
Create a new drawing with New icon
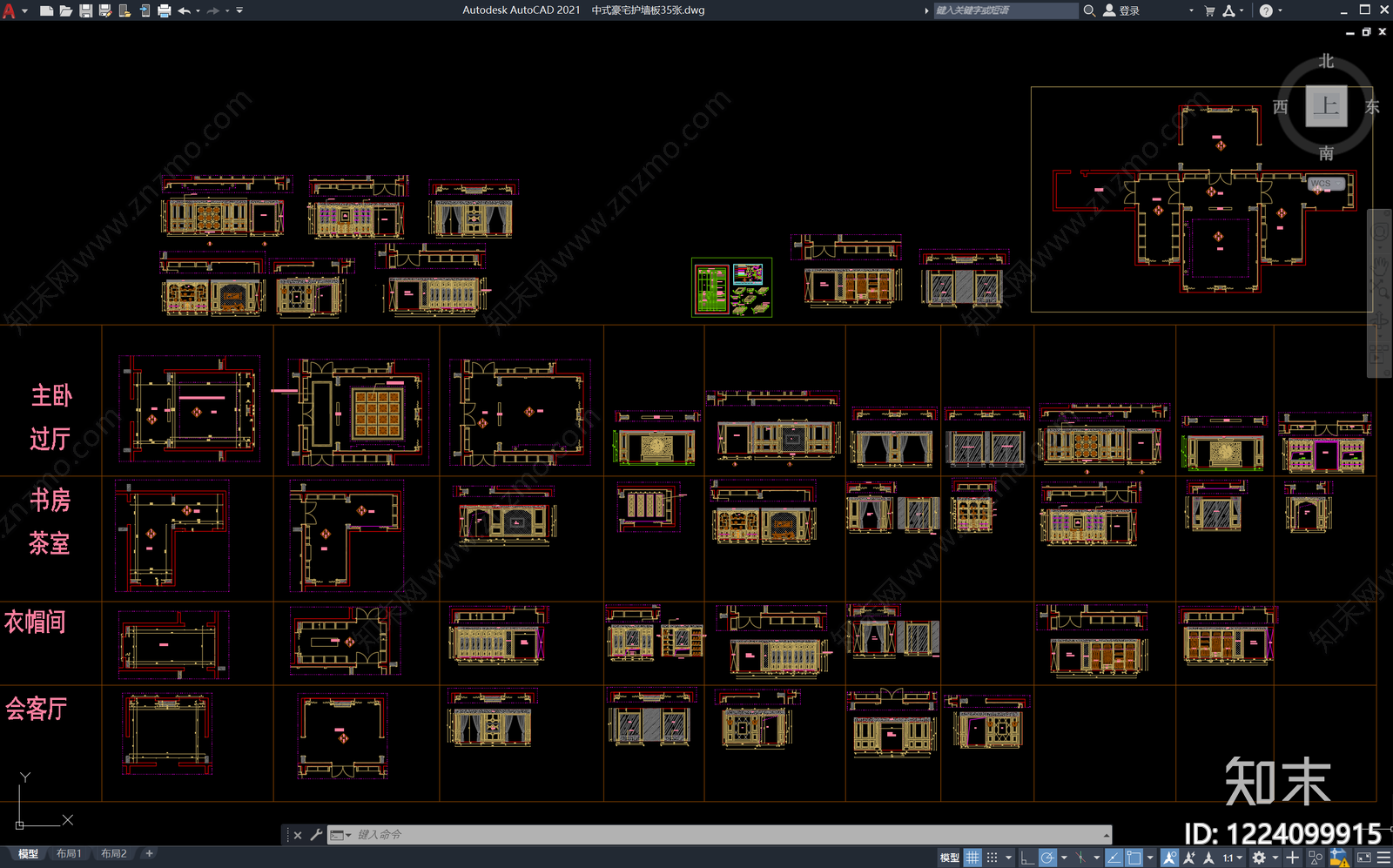pos(47,10)
